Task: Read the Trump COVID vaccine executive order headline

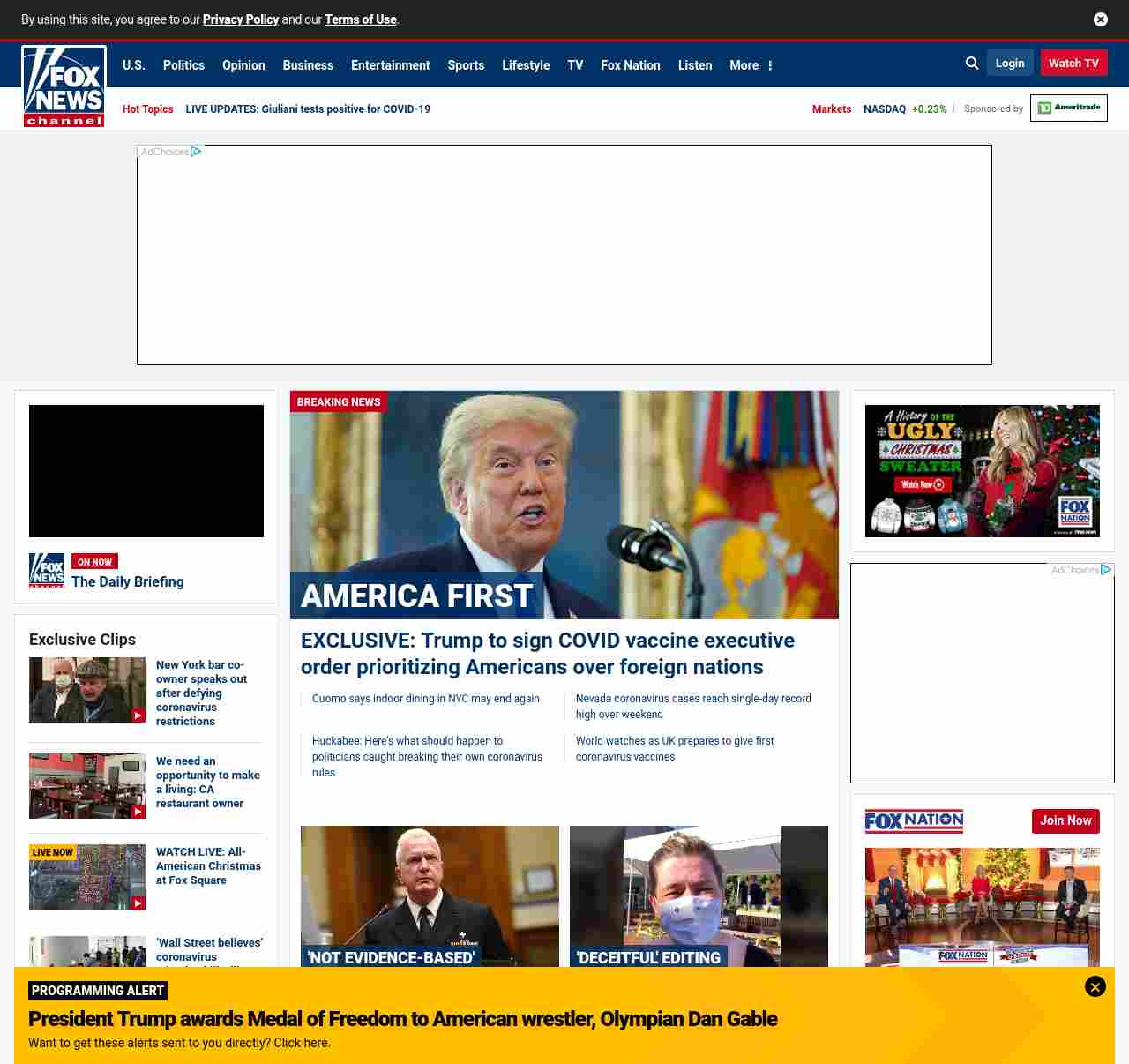Action: (547, 654)
